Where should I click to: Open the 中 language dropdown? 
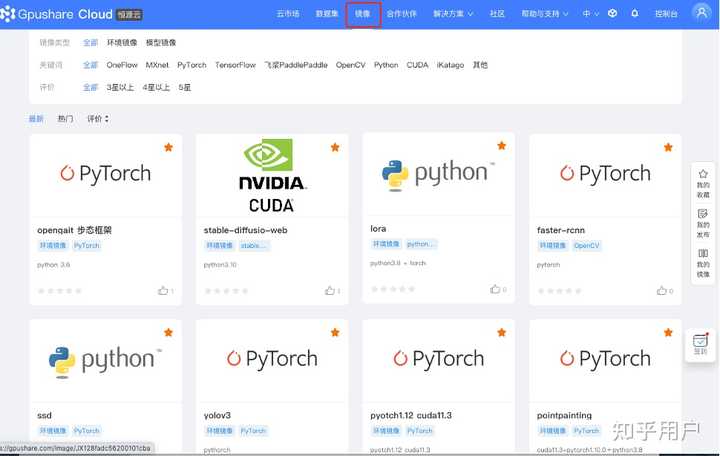click(x=591, y=14)
